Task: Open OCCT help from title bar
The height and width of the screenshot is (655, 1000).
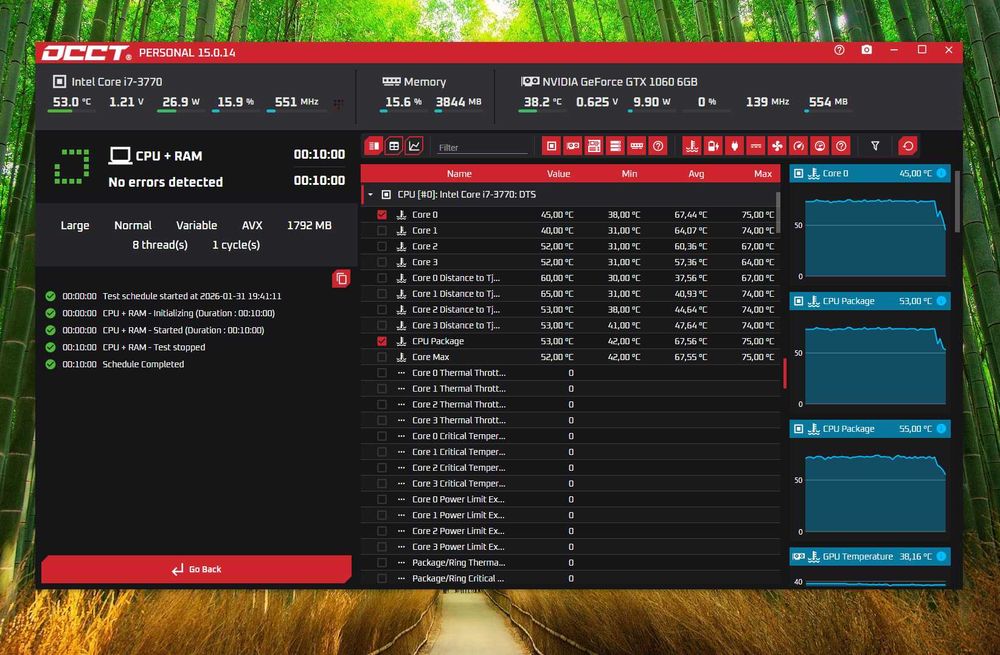Action: (839, 50)
